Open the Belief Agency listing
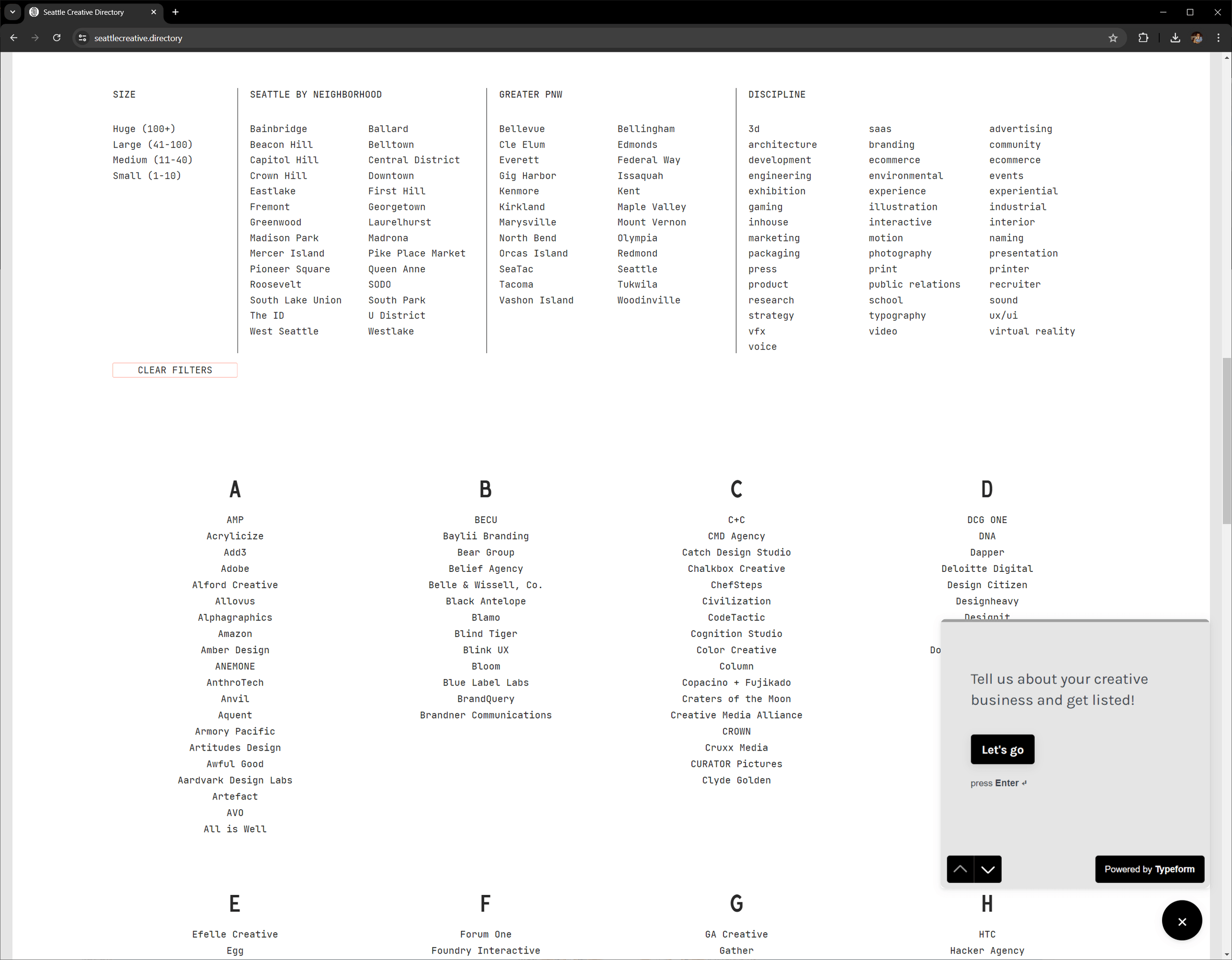The height and width of the screenshot is (960, 1232). tap(486, 569)
